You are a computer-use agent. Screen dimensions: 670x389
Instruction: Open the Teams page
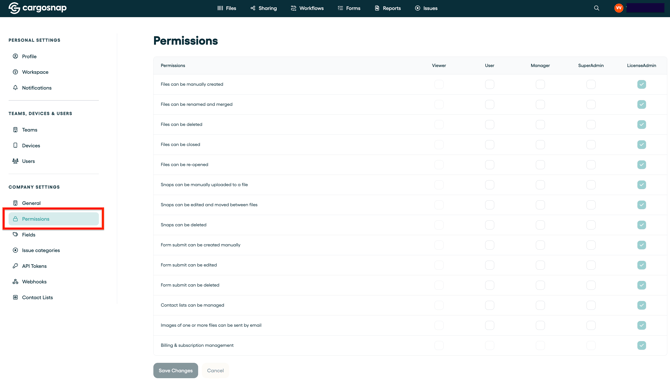pyautogui.click(x=29, y=130)
